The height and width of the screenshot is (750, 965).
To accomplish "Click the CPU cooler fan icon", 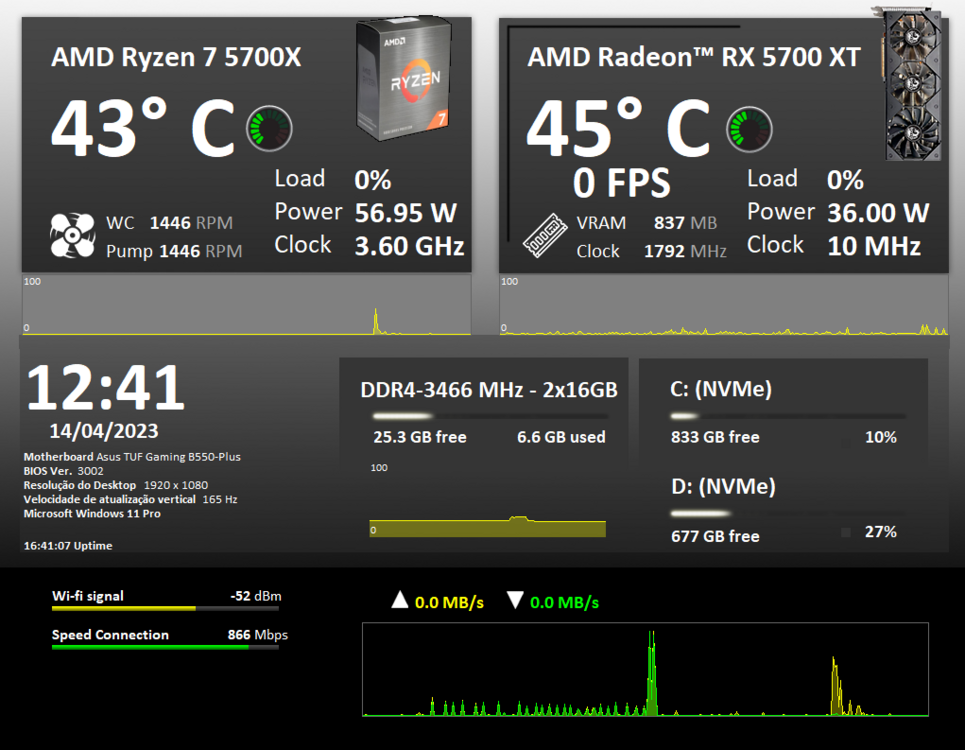I will pyautogui.click(x=72, y=236).
